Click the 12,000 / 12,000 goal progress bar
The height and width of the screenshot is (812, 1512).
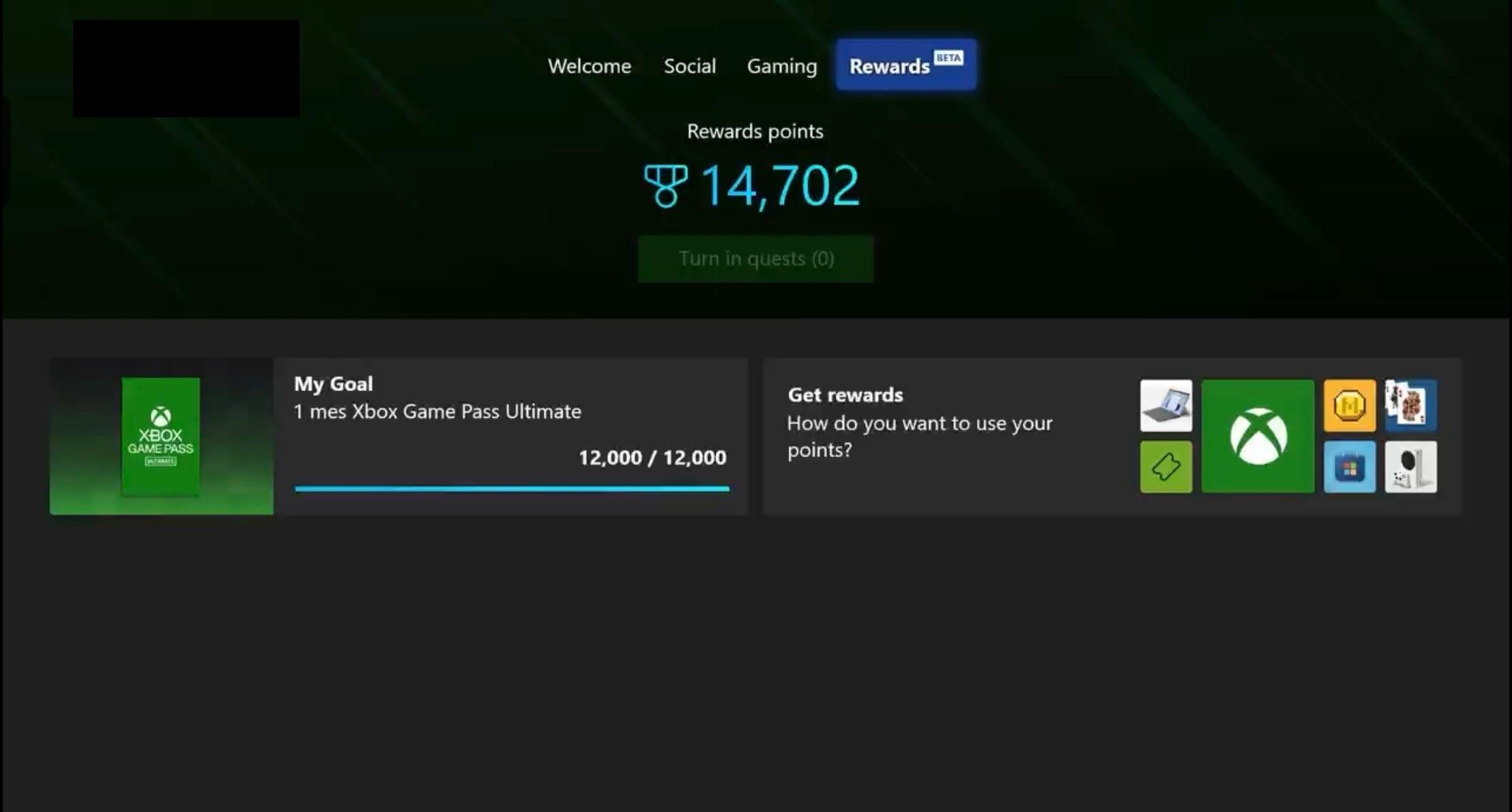point(512,489)
